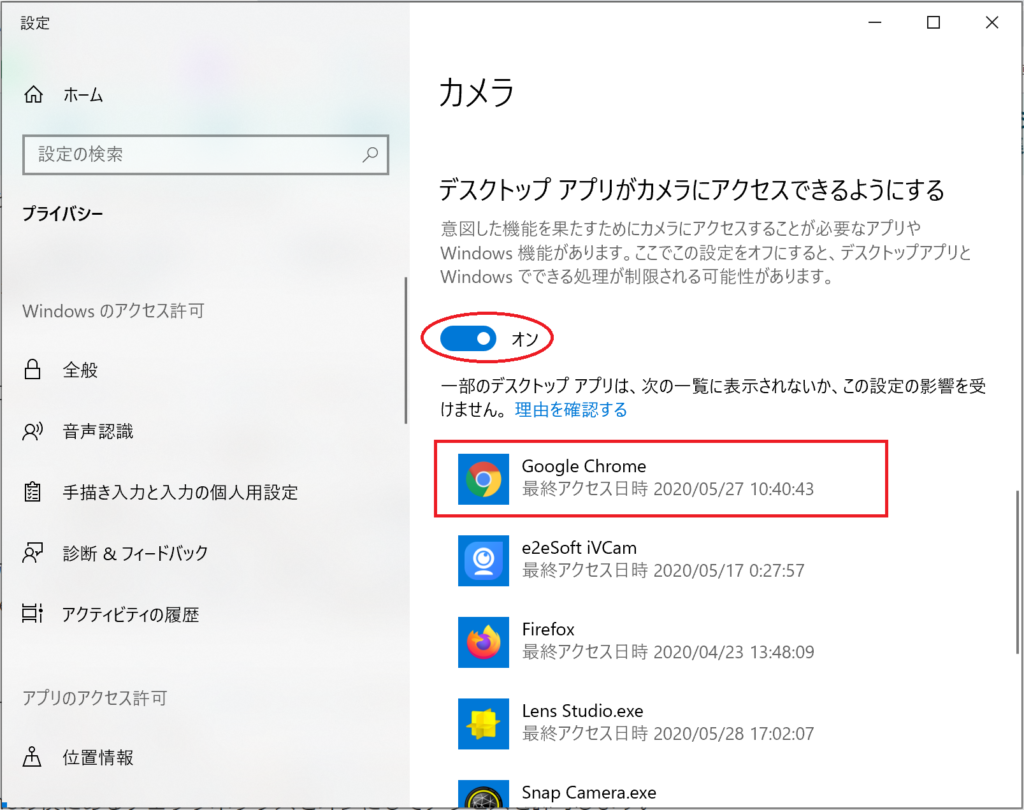
Task: Toggle desktop app camera access switch
Action: [468, 338]
